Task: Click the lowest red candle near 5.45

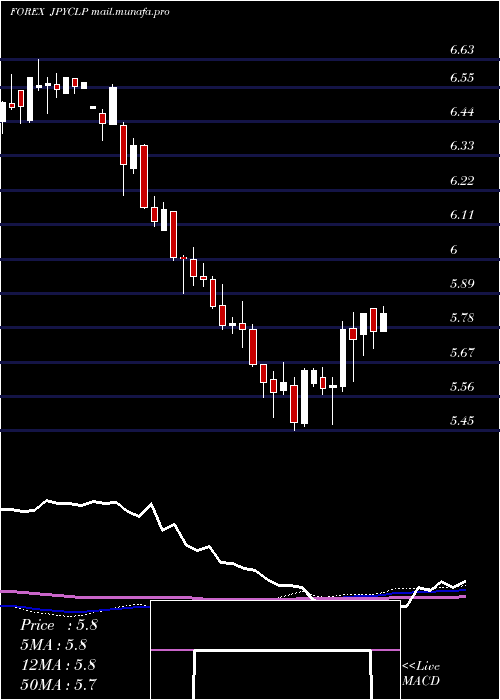Action: [x=294, y=405]
